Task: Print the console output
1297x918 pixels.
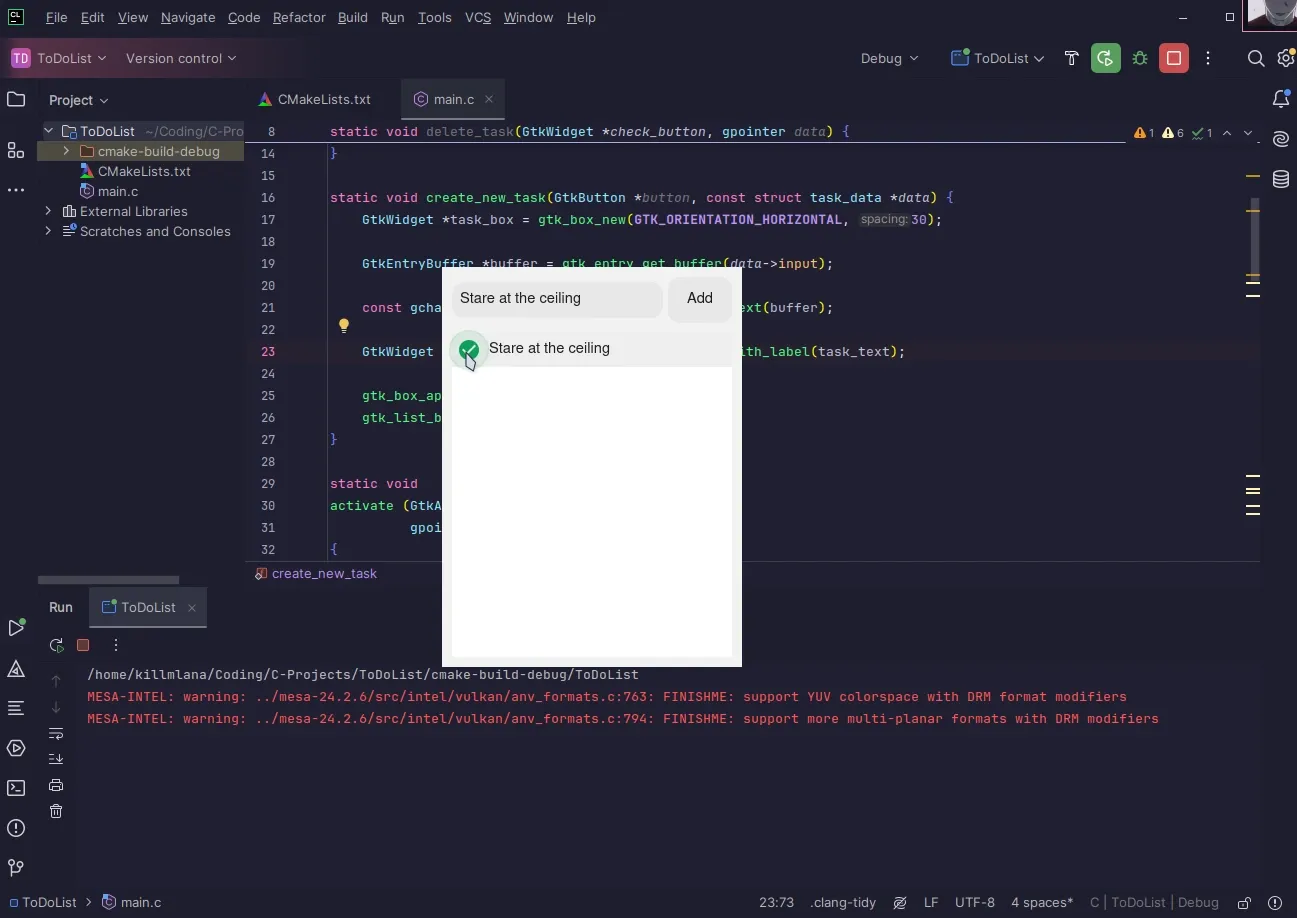Action: (56, 785)
